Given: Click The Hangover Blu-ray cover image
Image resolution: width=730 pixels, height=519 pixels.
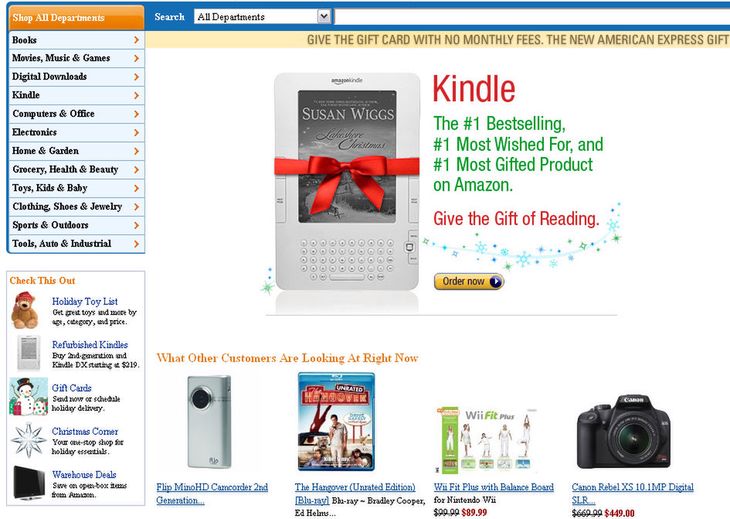Looking at the screenshot, I should coord(336,422).
